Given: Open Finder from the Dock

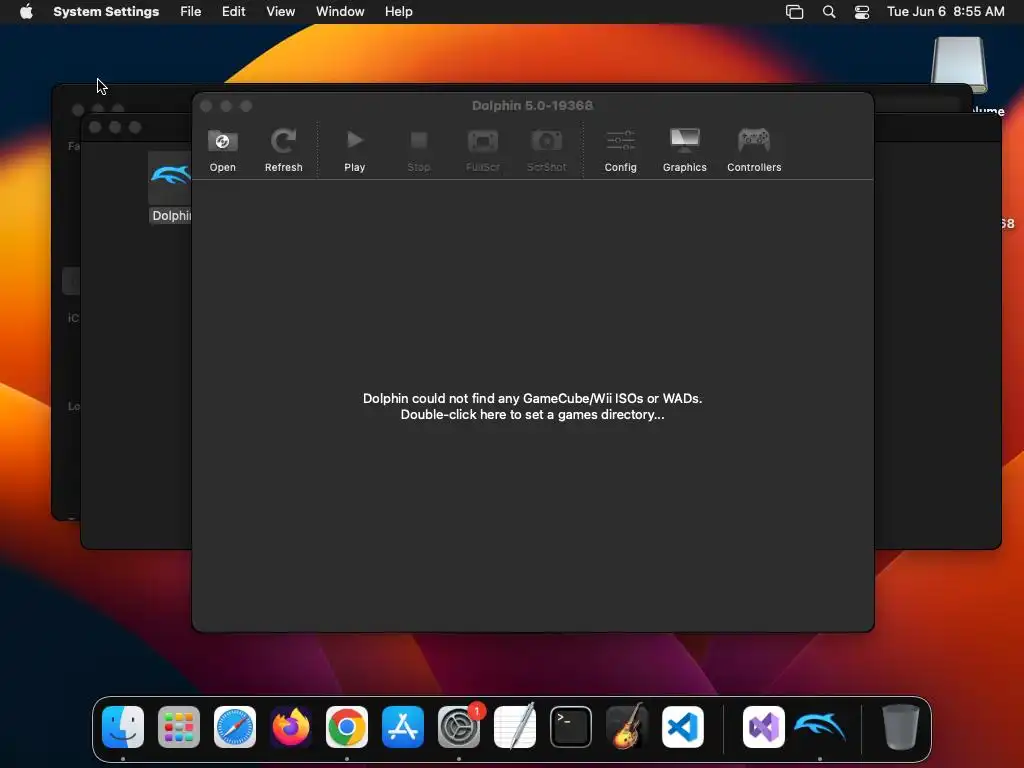Looking at the screenshot, I should (x=123, y=727).
